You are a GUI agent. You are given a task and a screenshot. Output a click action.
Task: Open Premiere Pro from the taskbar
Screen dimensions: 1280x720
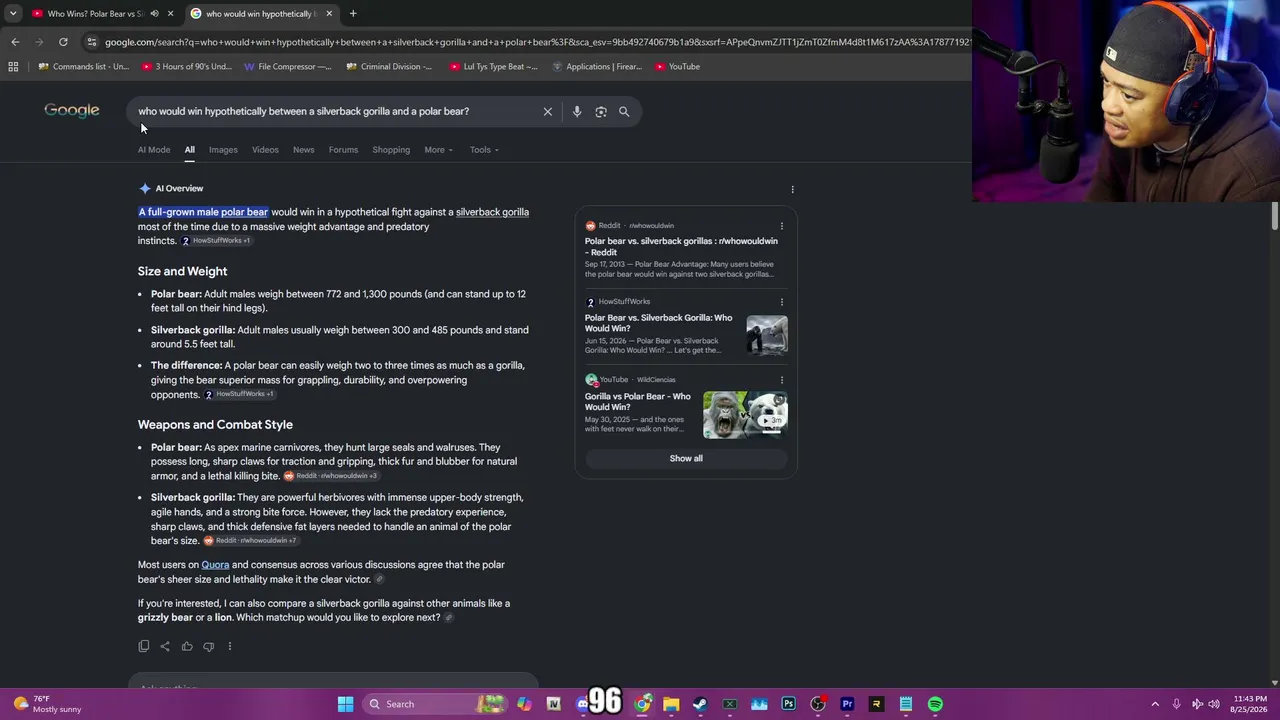(x=847, y=704)
